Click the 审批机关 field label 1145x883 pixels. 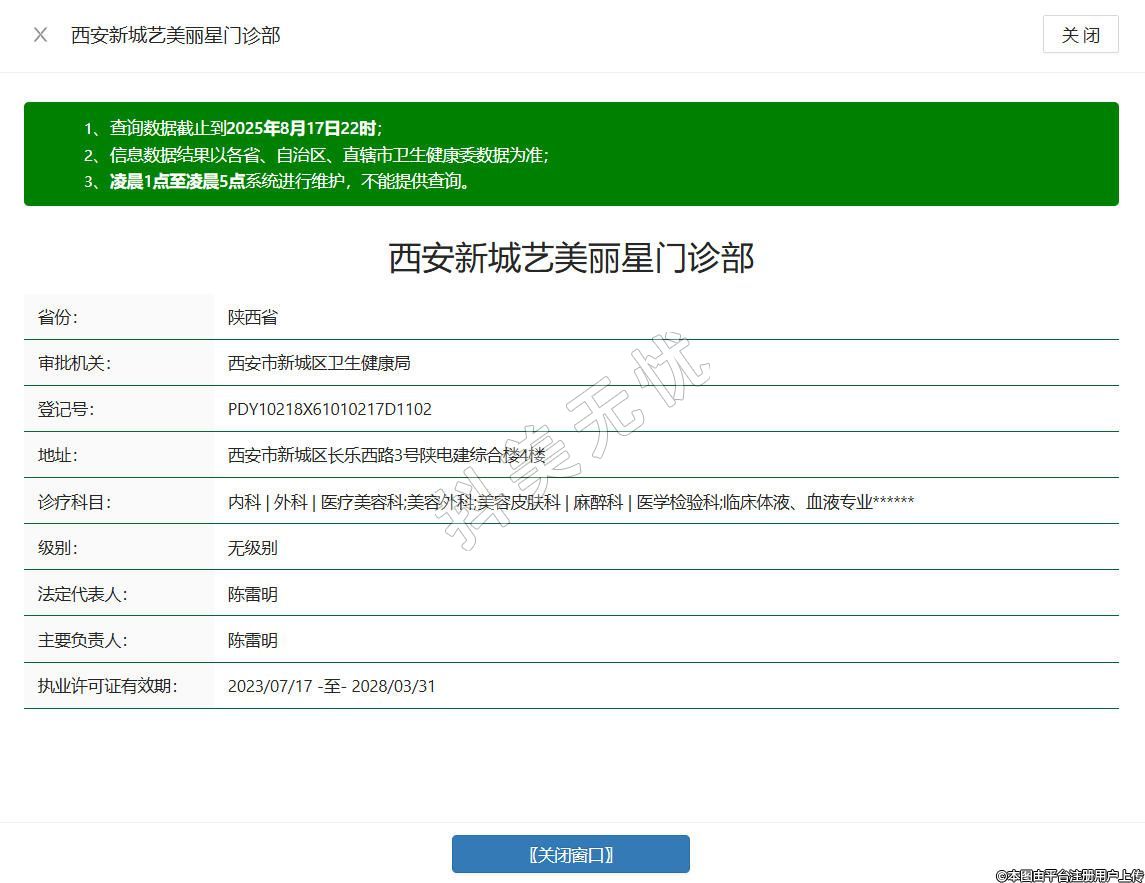coord(74,363)
